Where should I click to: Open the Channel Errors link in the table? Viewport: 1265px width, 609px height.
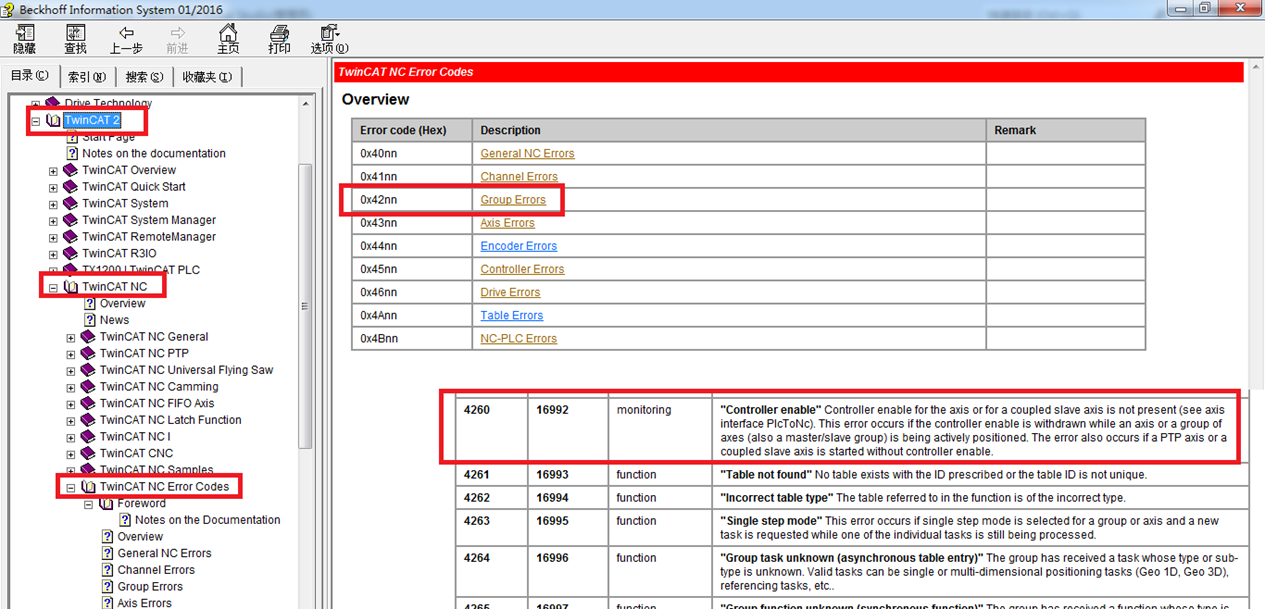coord(519,177)
